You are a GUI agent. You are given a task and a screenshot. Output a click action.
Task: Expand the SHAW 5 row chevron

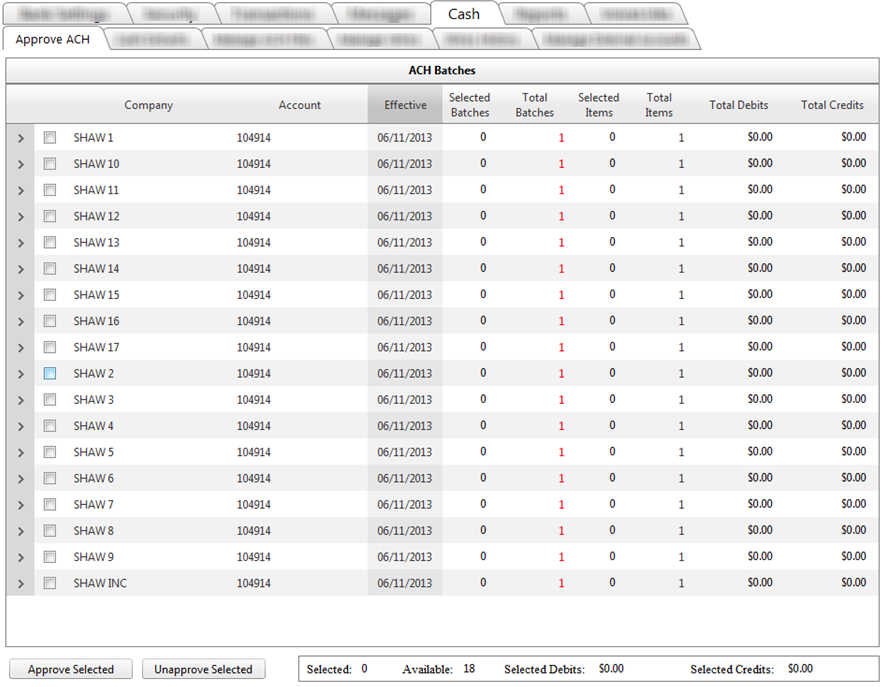pos(20,452)
